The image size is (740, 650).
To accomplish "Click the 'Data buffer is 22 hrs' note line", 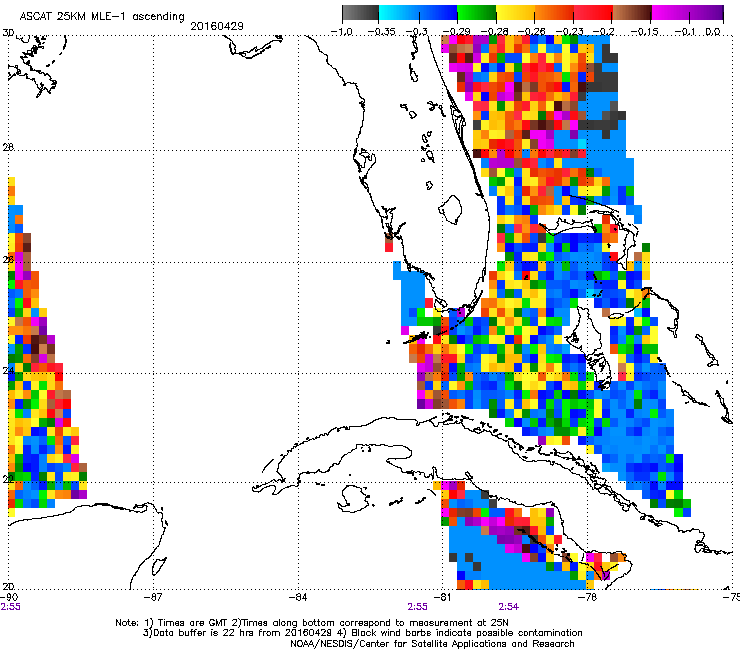I will 362,633.
